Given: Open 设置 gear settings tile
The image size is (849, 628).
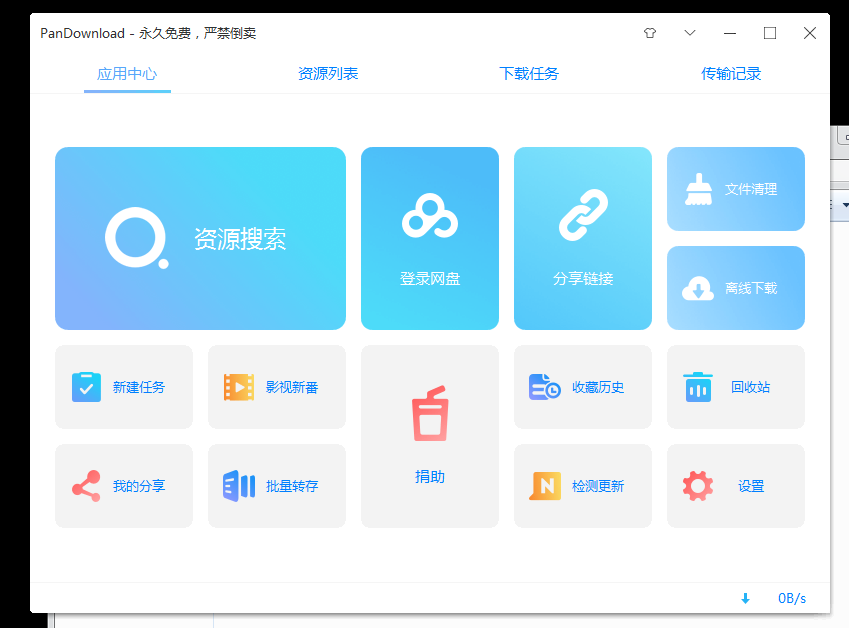Looking at the screenshot, I should (698, 486).
